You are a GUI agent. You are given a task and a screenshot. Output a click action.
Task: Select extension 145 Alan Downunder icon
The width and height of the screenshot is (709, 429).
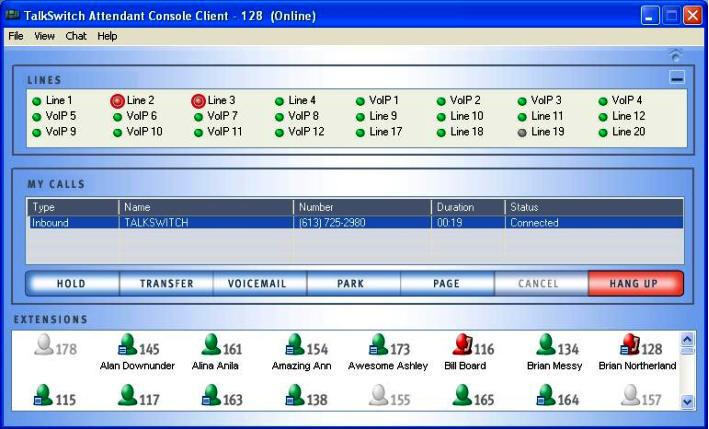click(127, 345)
